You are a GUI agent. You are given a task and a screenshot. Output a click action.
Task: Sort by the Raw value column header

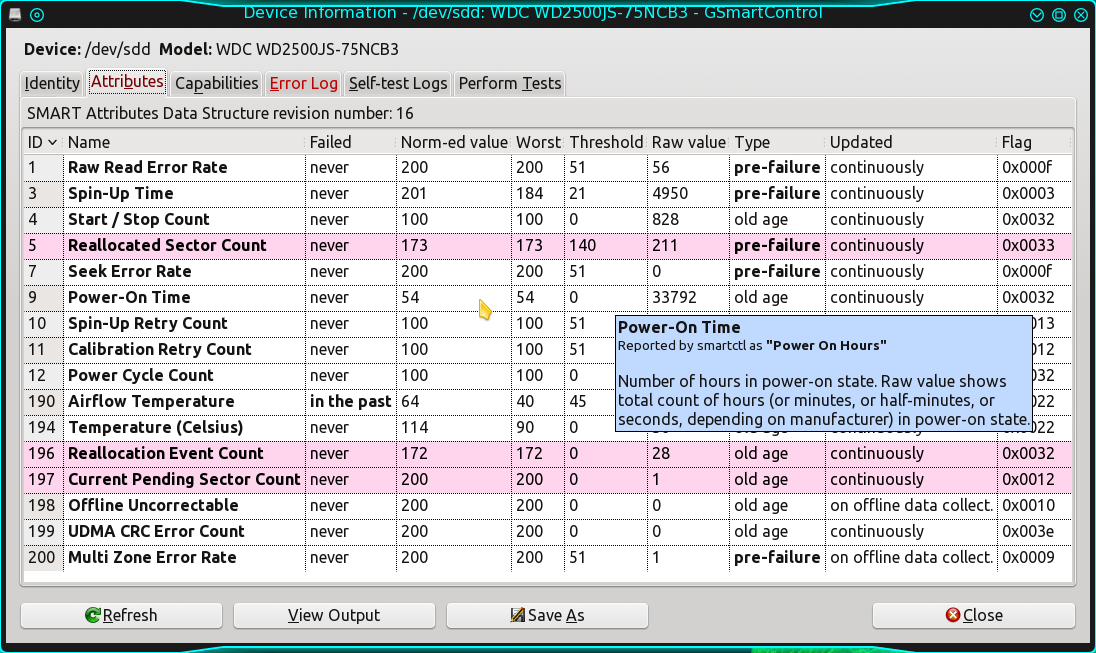click(x=688, y=142)
